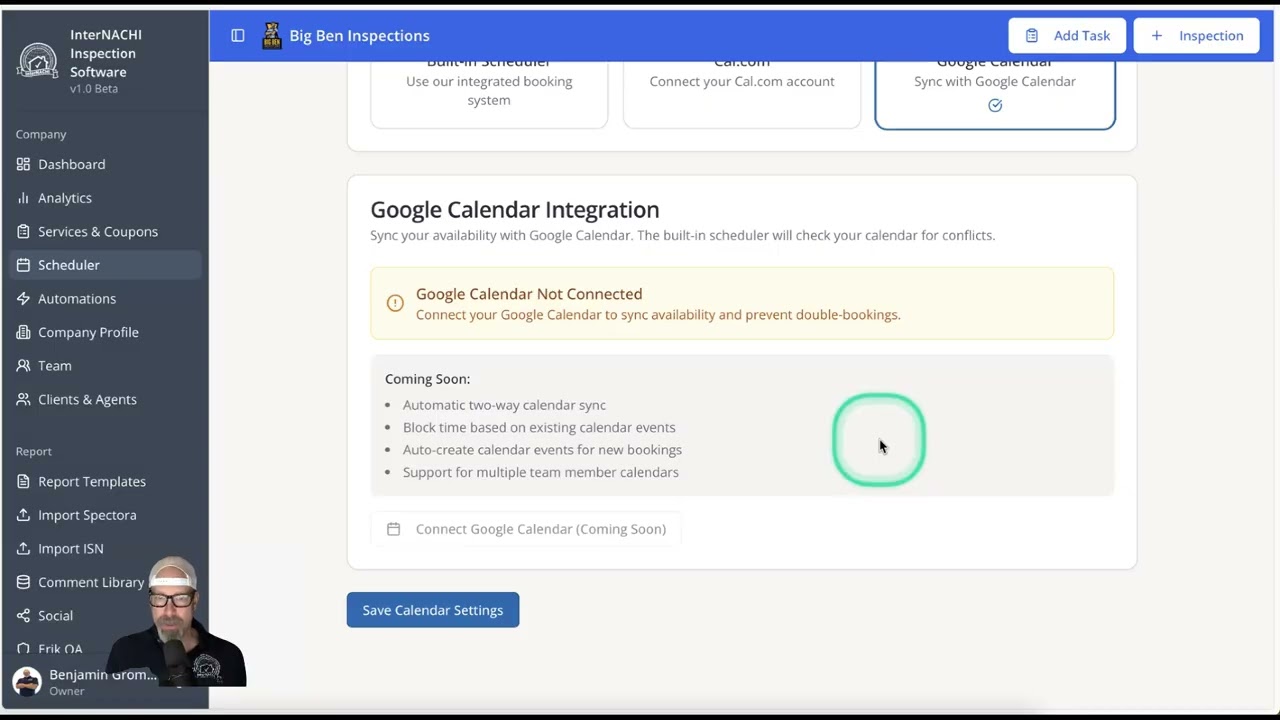Viewport: 1280px width, 720px height.
Task: Click the warning icon in Not Connected alert
Action: pos(395,303)
